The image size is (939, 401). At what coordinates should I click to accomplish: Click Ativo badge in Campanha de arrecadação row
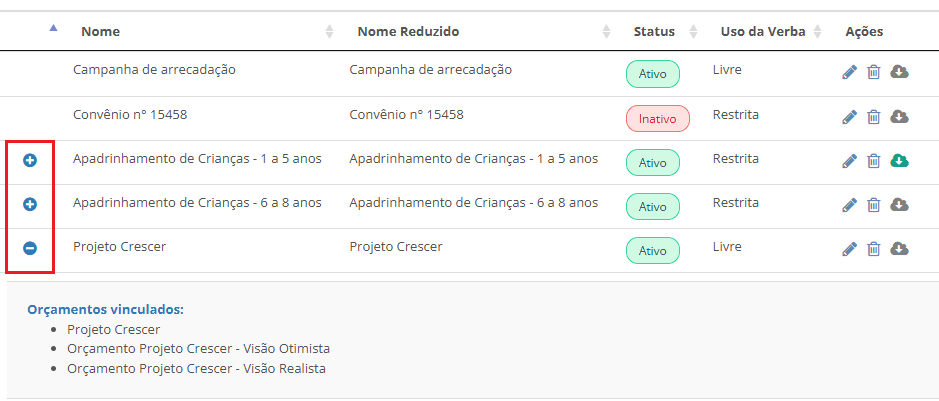pos(652,75)
